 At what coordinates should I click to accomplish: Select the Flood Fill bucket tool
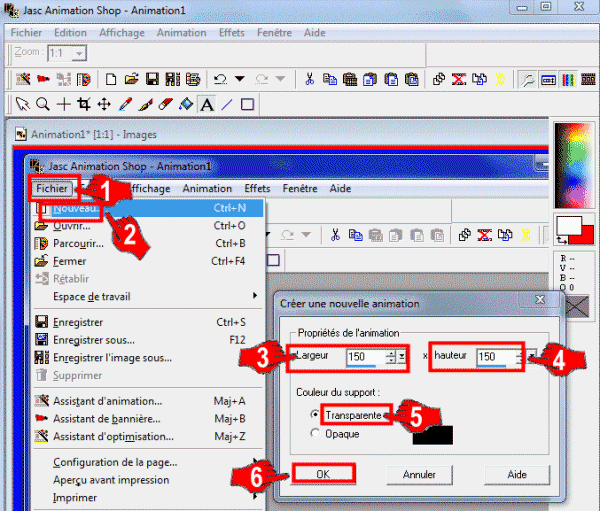186,104
